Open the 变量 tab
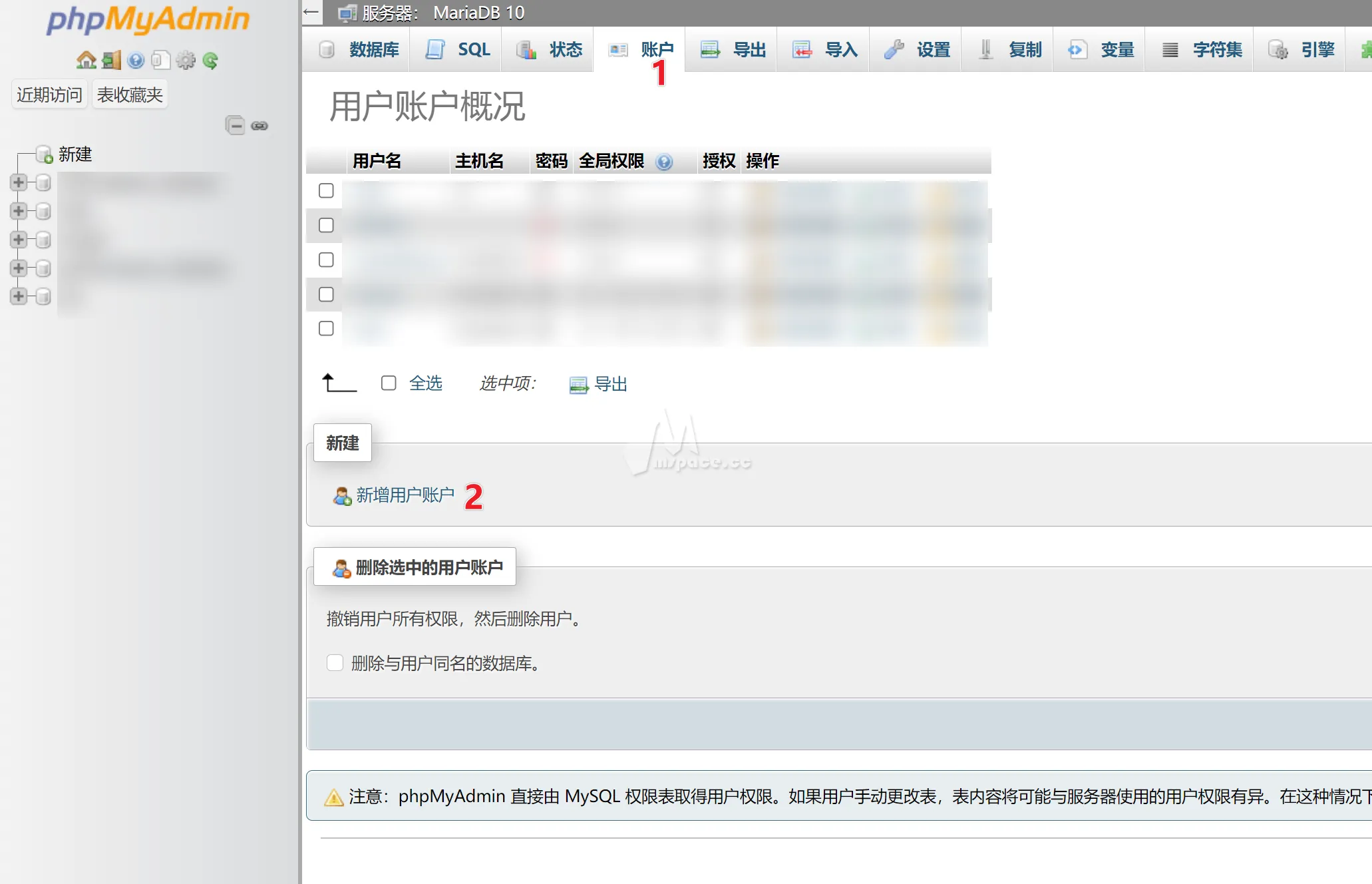 1101,50
